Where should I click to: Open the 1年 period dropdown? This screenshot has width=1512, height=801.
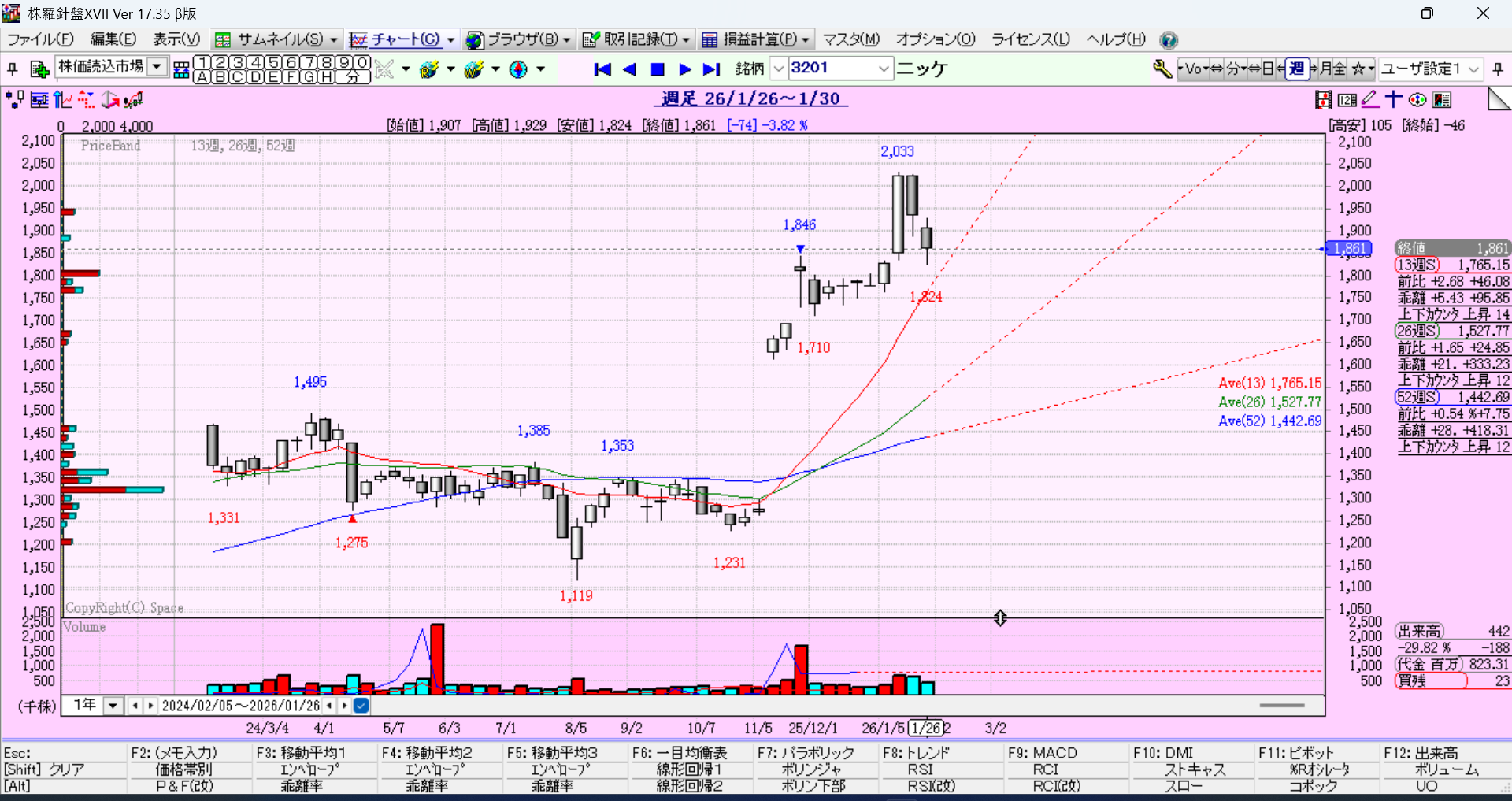coord(113,706)
